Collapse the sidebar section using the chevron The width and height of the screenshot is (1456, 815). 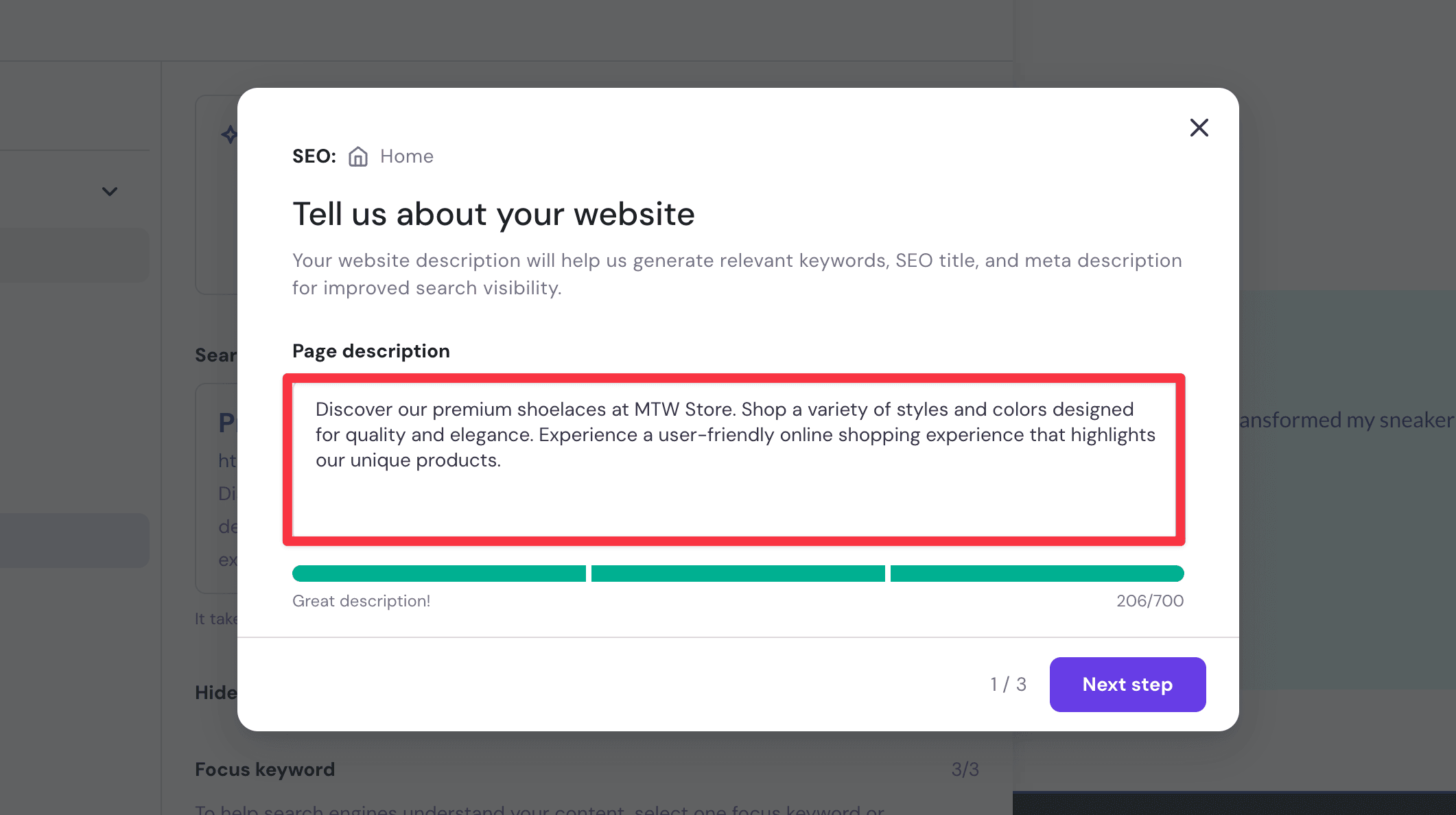[x=109, y=191]
